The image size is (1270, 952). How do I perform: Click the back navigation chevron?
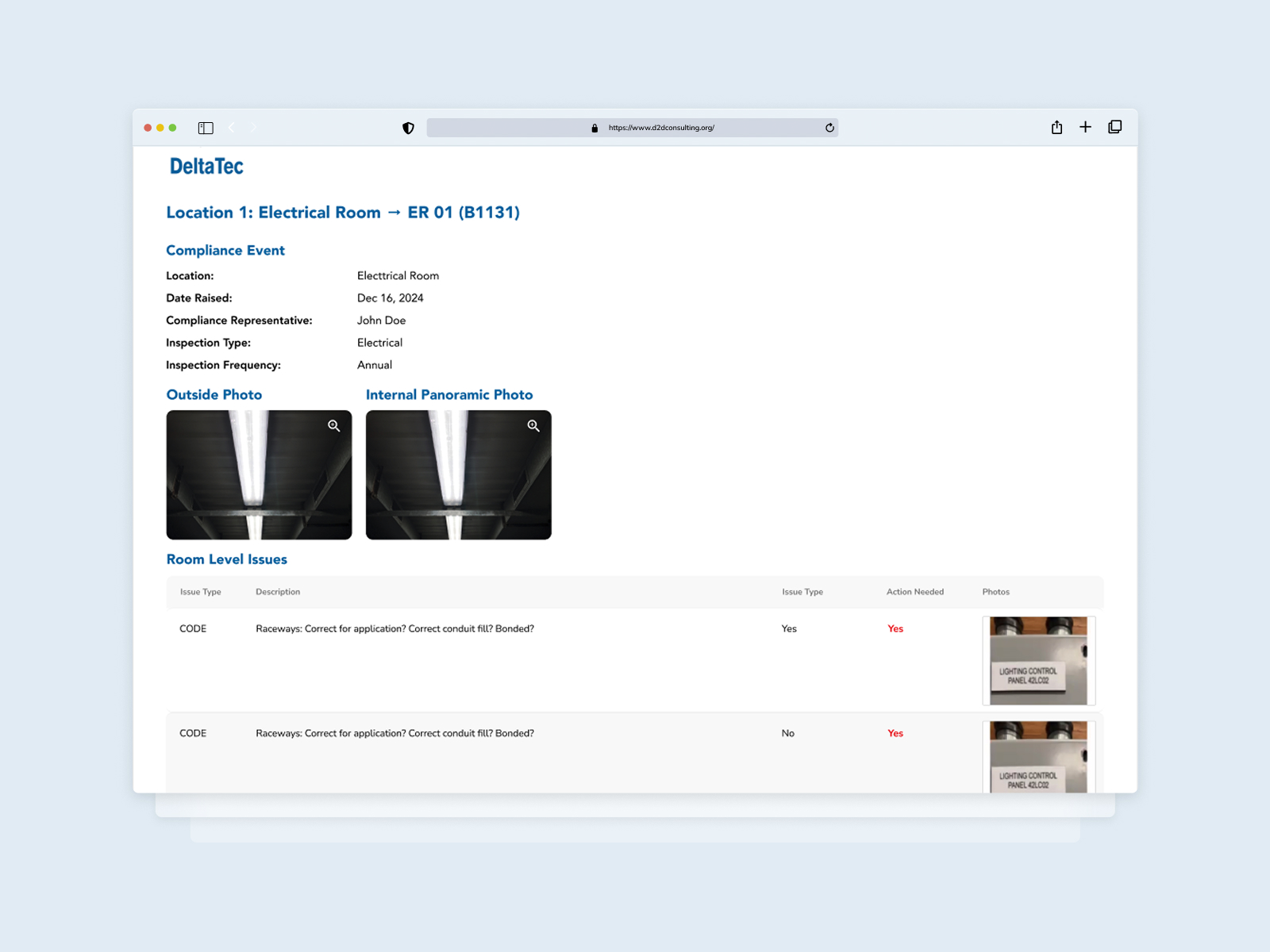[x=231, y=127]
